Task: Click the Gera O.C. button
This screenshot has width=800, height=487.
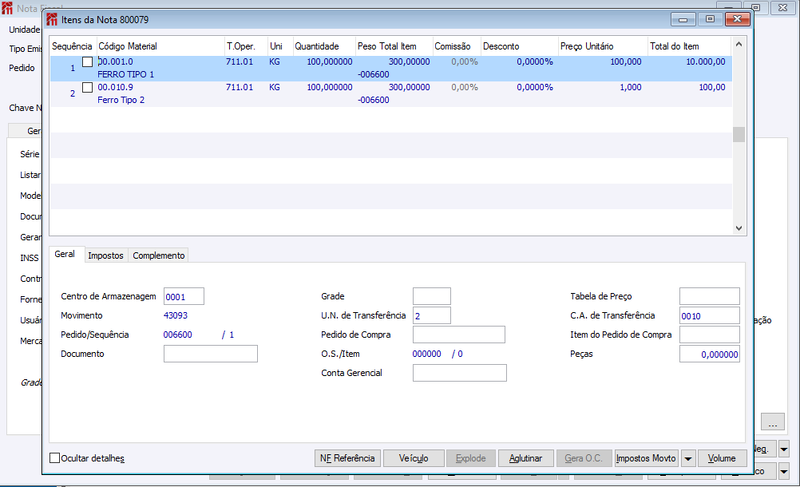Action: pos(584,458)
